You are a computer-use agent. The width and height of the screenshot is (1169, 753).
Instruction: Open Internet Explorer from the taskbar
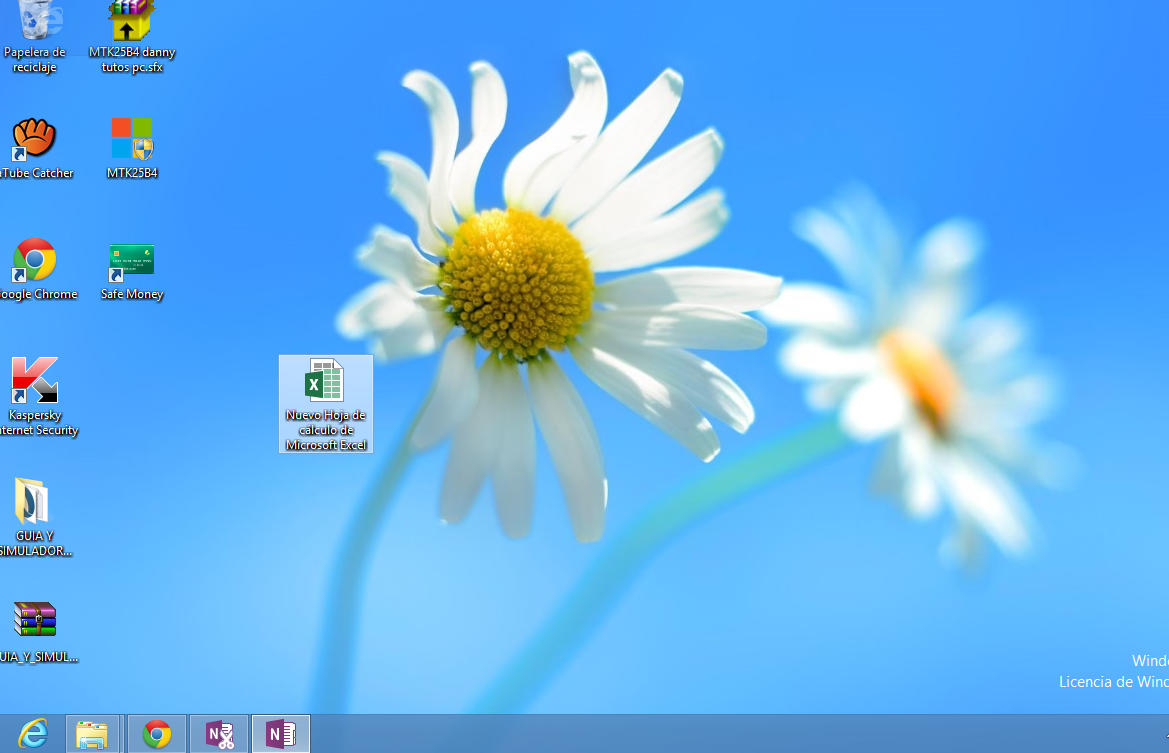pos(33,734)
